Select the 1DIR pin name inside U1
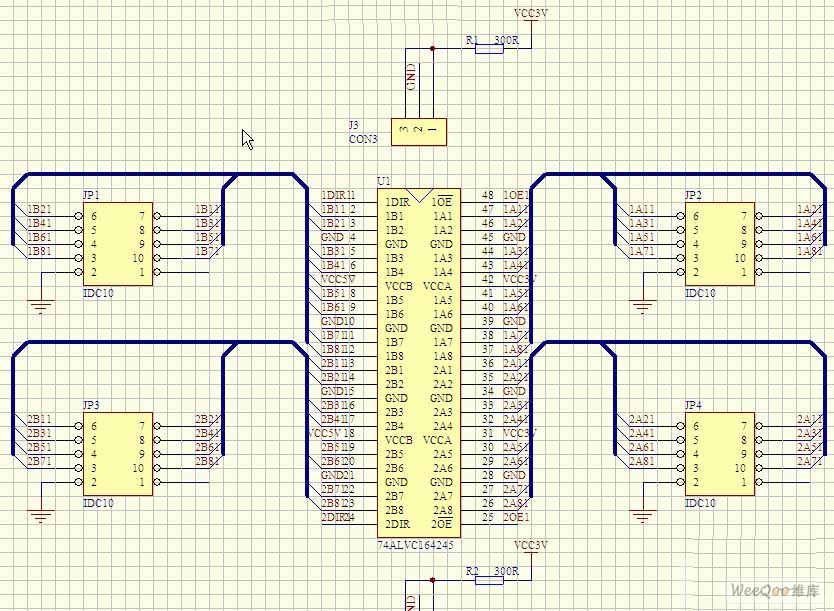This screenshot has width=834, height=611. (397, 202)
